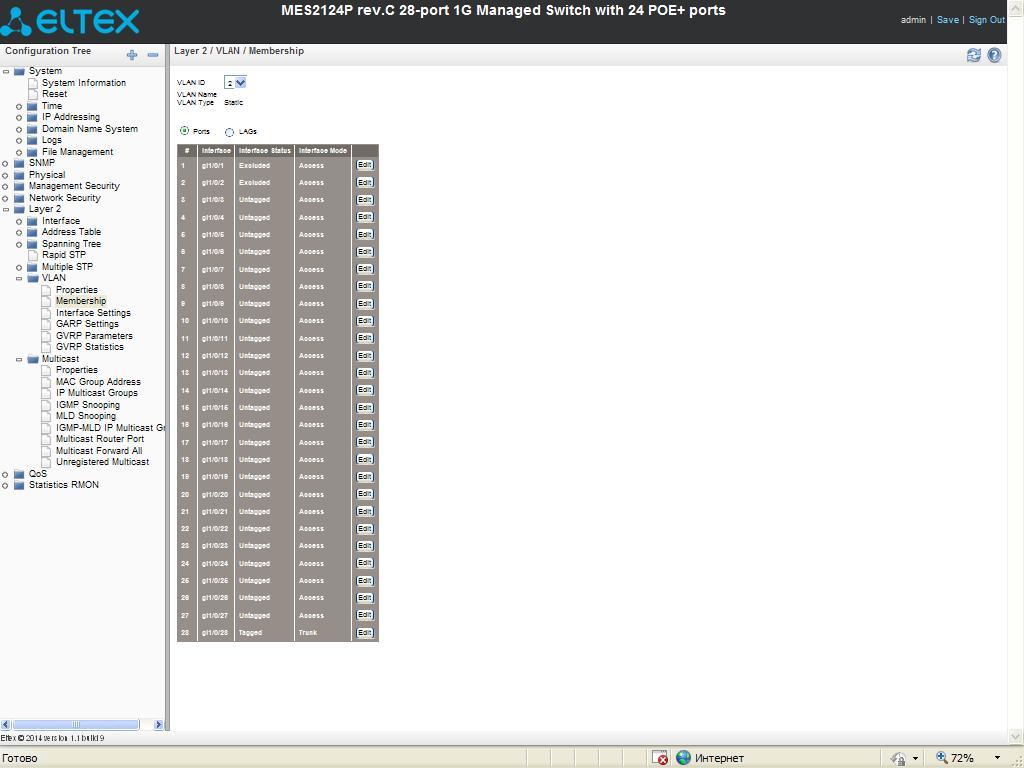Collapse the System tree node
The height and width of the screenshot is (768, 1024).
pyautogui.click(x=6, y=71)
